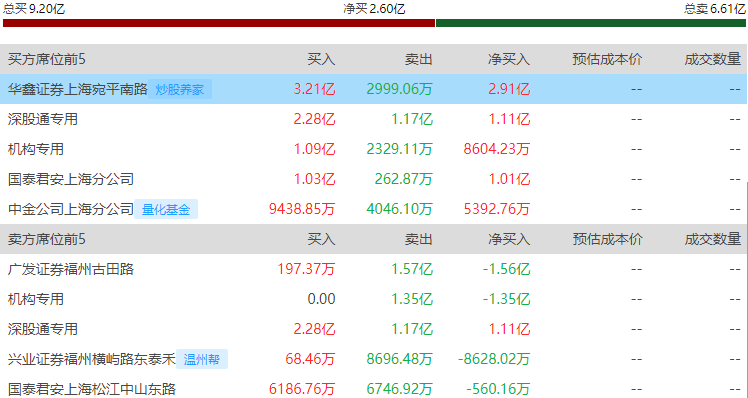Sort buyers by 净买入 column header
This screenshot has width=748, height=398.
pyautogui.click(x=509, y=59)
